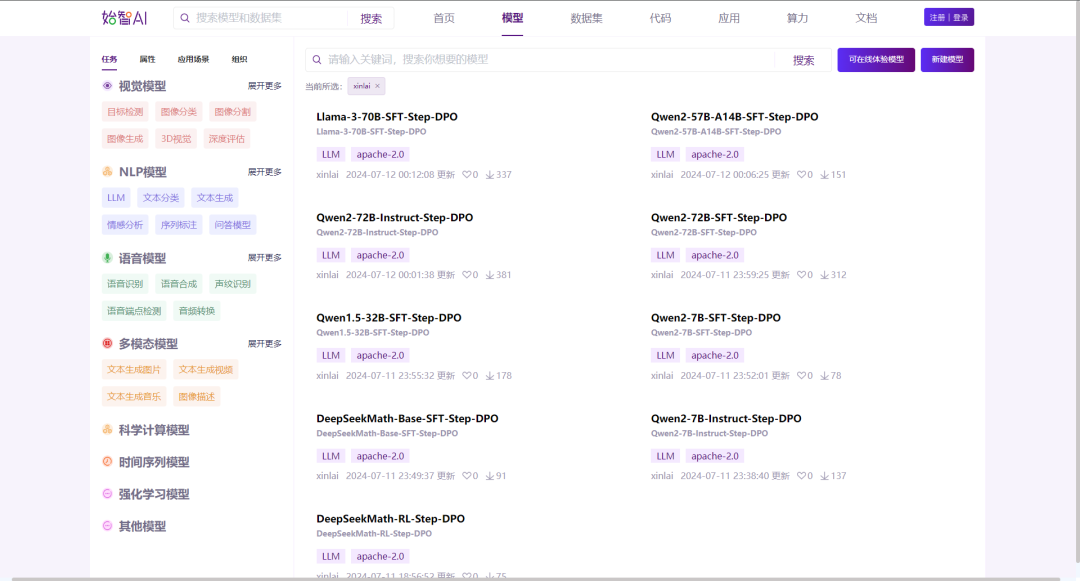
Task: Expand more 语音模型 tasks with 展开更多
Action: click(x=264, y=257)
